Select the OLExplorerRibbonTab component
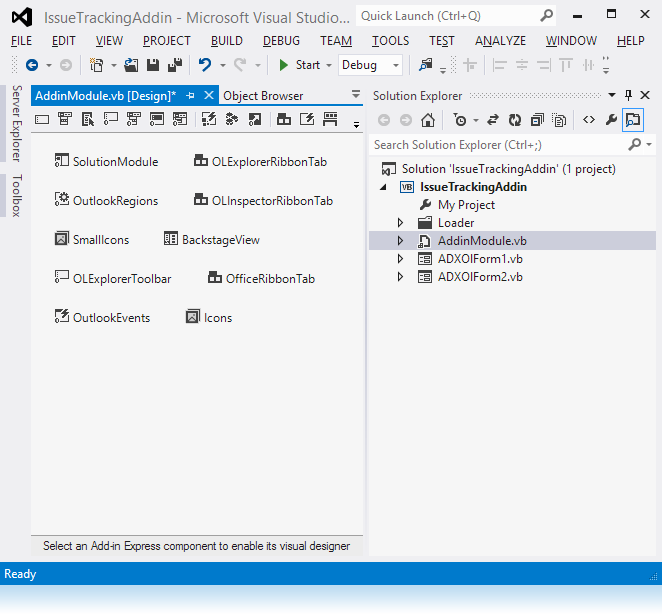Image resolution: width=662 pixels, height=615 pixels. click(x=260, y=162)
